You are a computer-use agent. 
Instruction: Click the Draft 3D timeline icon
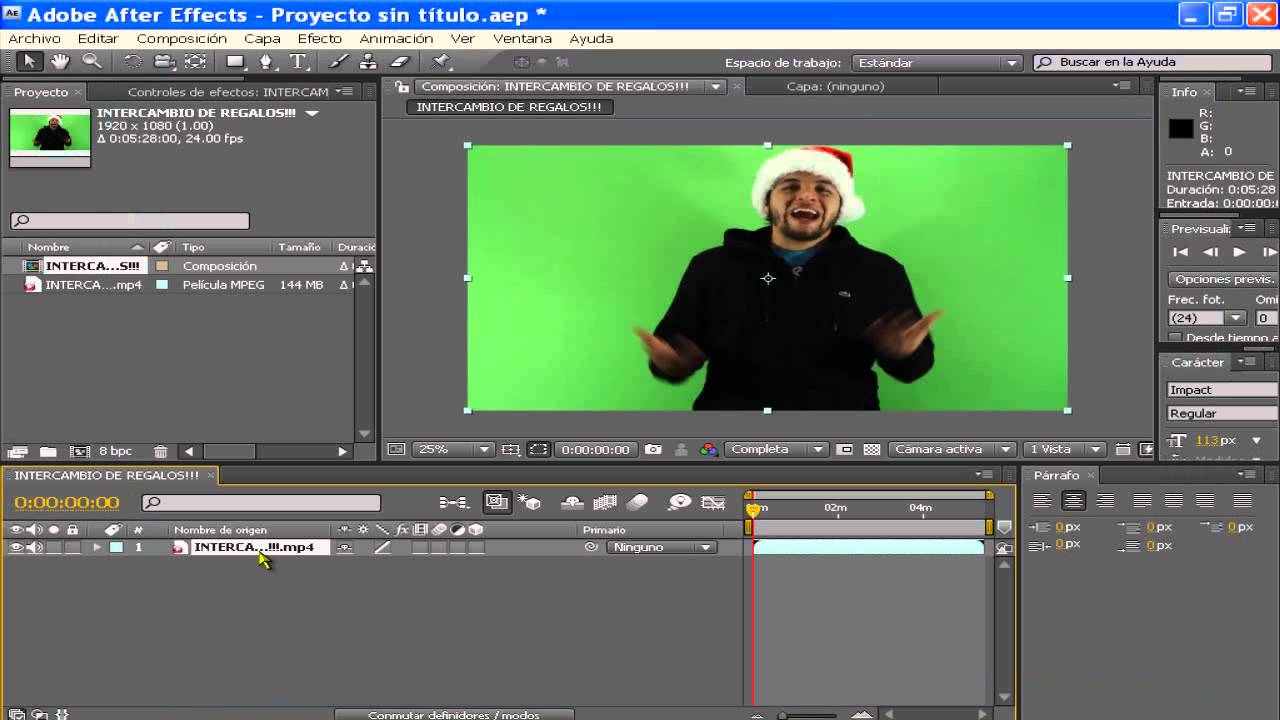[x=530, y=502]
